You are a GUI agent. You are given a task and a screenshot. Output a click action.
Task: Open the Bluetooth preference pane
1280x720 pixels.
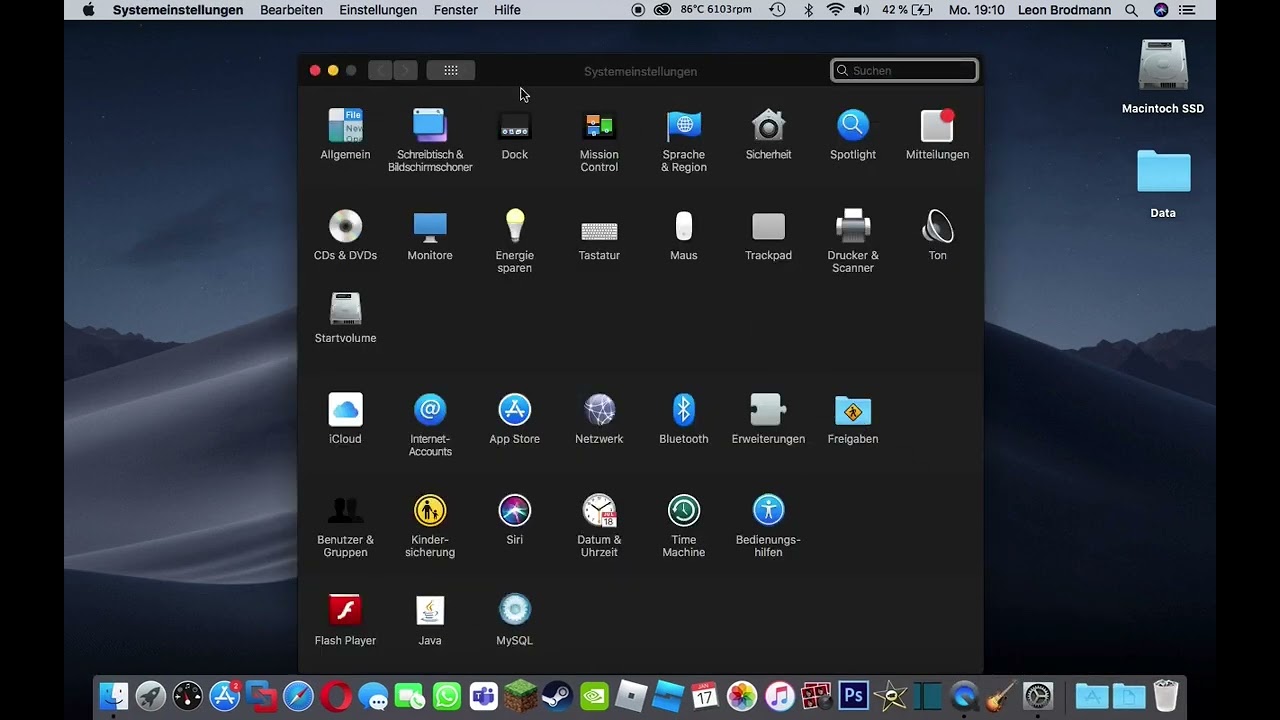coord(684,419)
